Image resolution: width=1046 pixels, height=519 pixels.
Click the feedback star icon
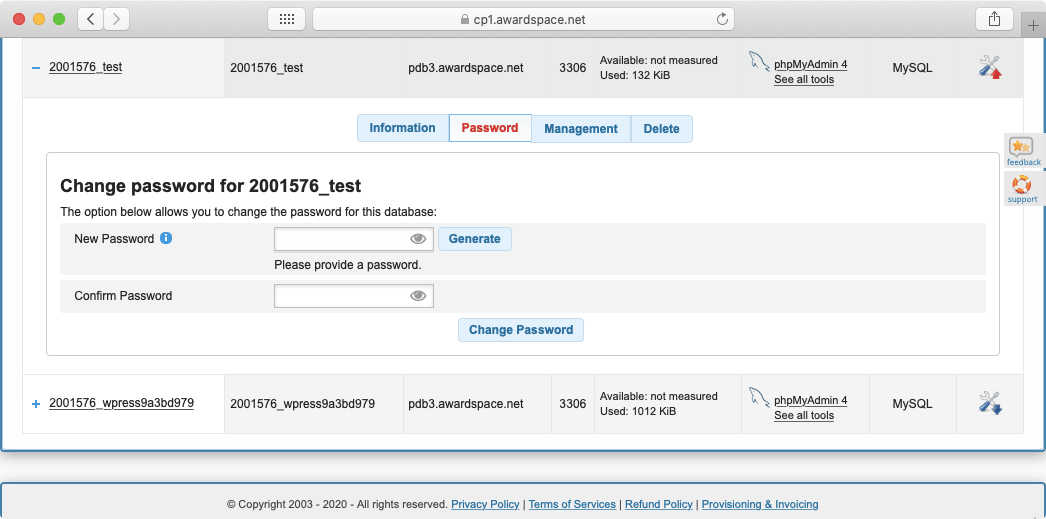pyautogui.click(x=1022, y=147)
